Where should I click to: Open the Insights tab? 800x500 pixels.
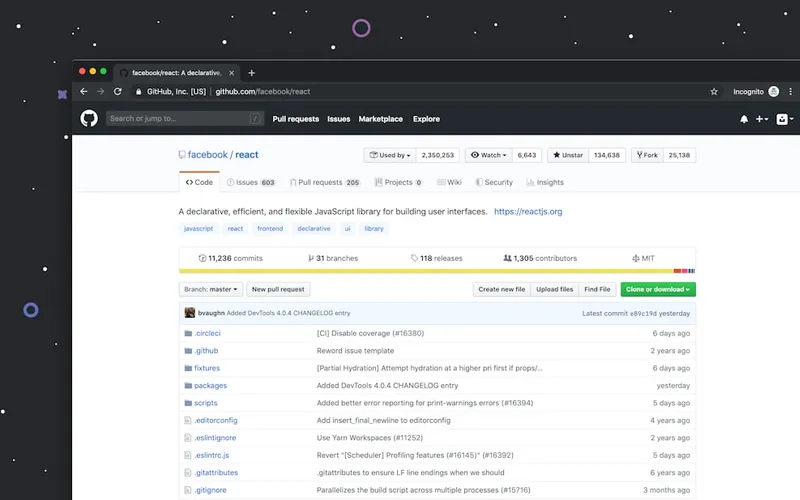(545, 182)
